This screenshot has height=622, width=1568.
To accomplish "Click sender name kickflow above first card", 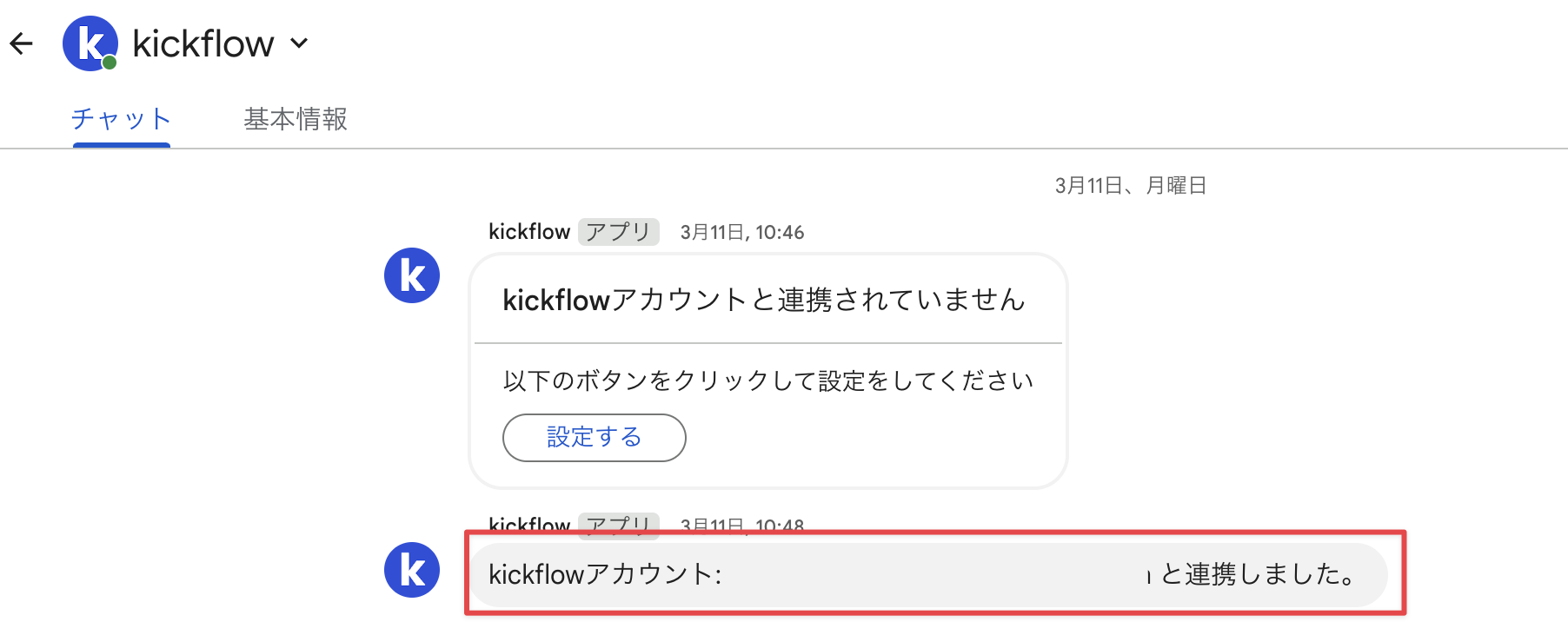I will tap(529, 232).
